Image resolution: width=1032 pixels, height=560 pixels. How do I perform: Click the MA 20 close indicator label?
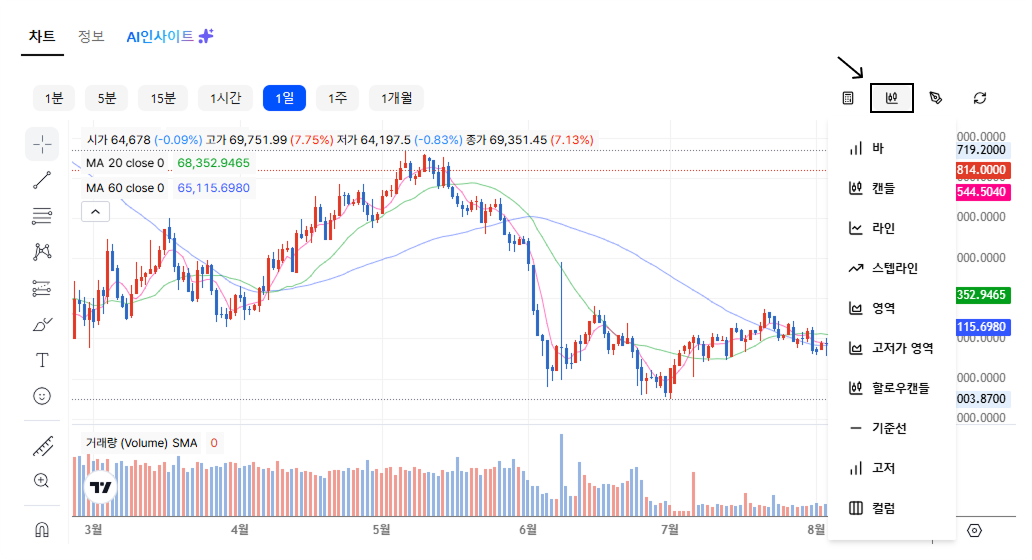coord(125,163)
